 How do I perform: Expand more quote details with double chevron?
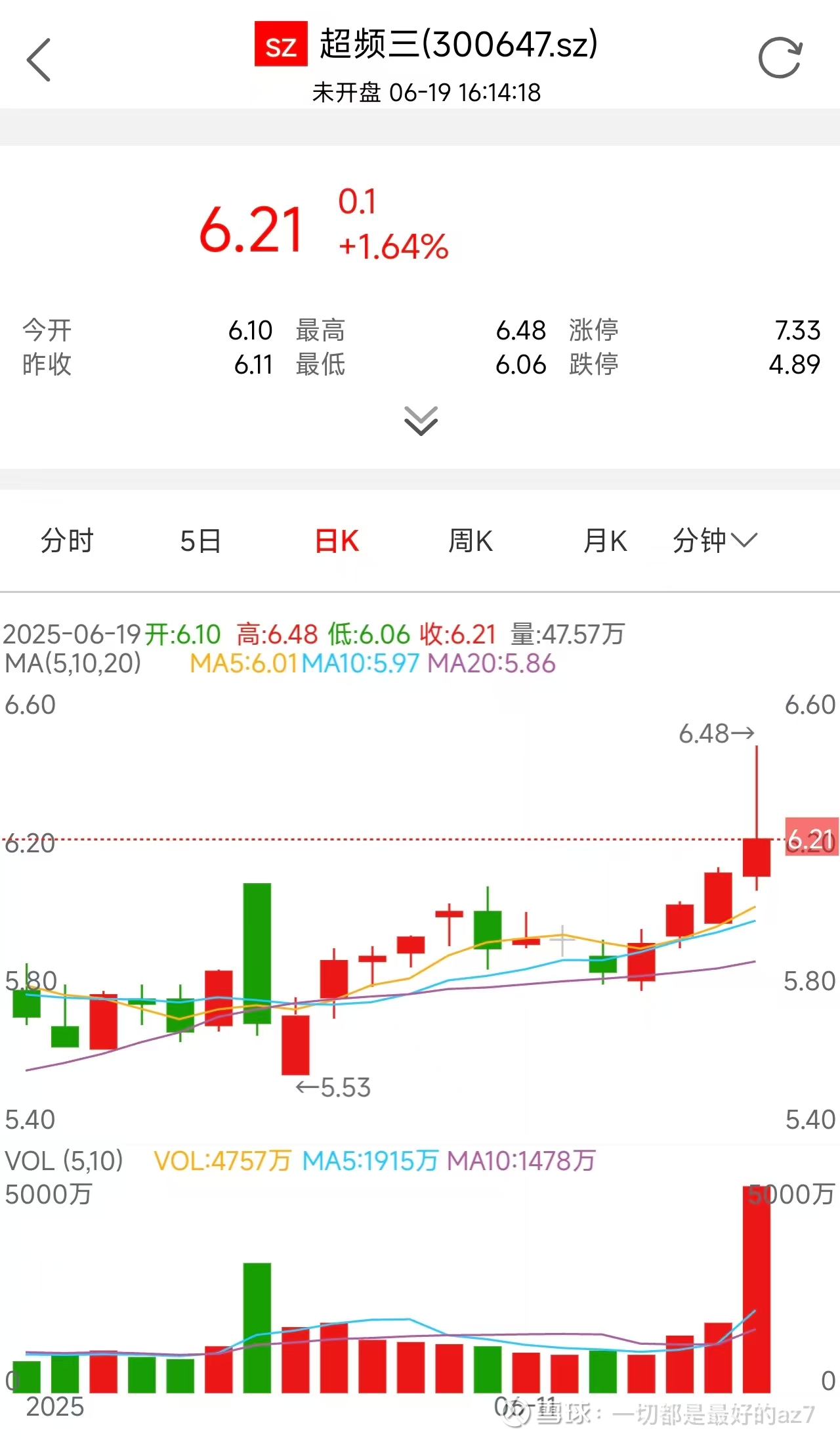(x=421, y=421)
